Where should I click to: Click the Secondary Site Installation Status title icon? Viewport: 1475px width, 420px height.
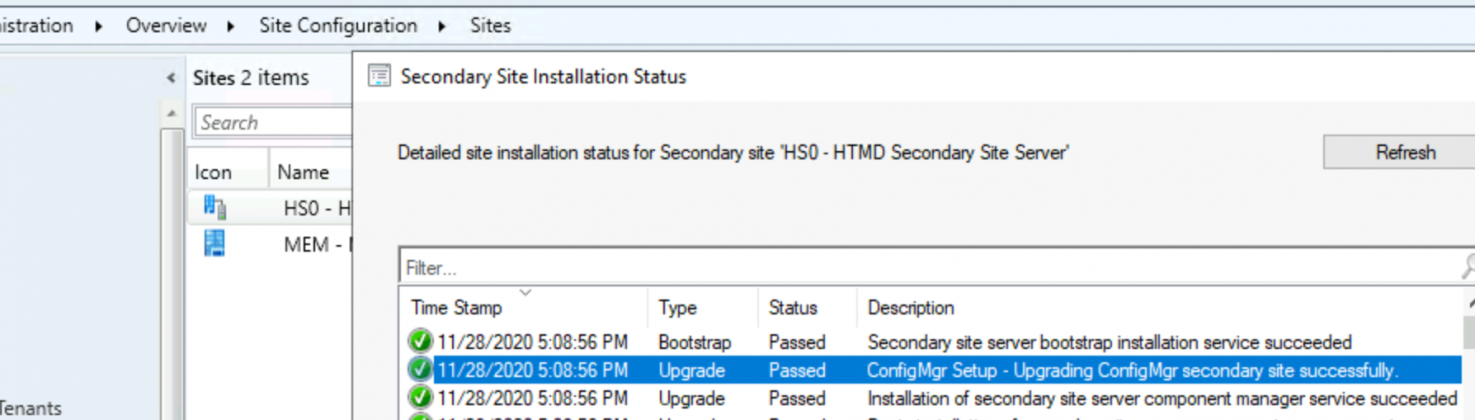(x=379, y=76)
